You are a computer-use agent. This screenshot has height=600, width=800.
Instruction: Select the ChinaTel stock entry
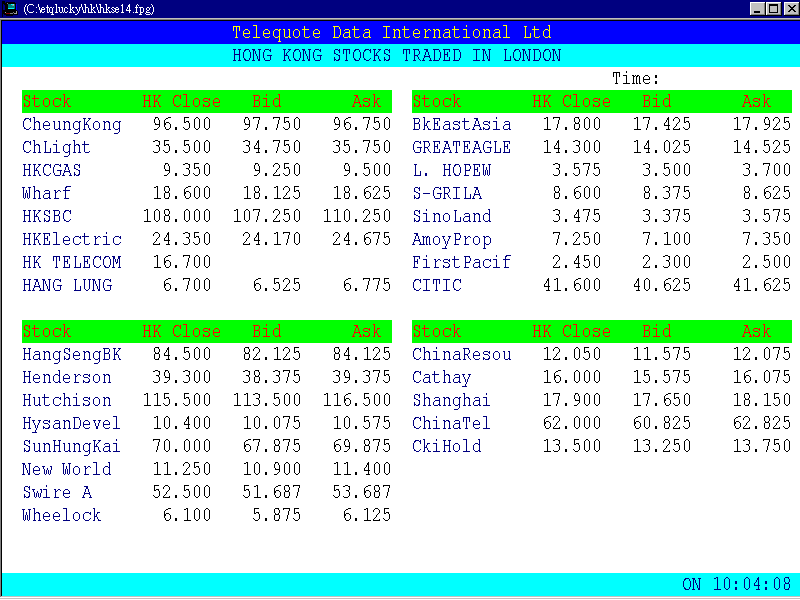(x=451, y=423)
